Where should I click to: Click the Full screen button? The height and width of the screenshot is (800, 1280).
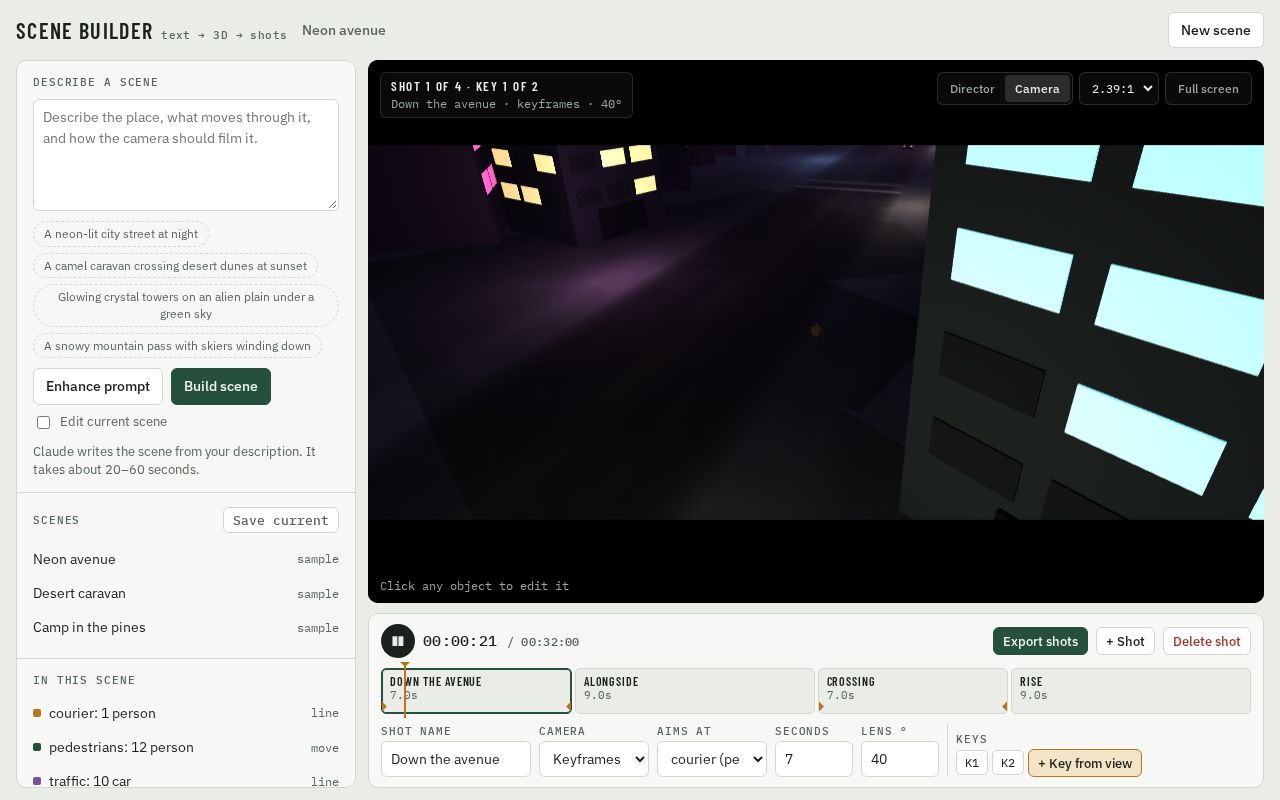click(x=1208, y=89)
